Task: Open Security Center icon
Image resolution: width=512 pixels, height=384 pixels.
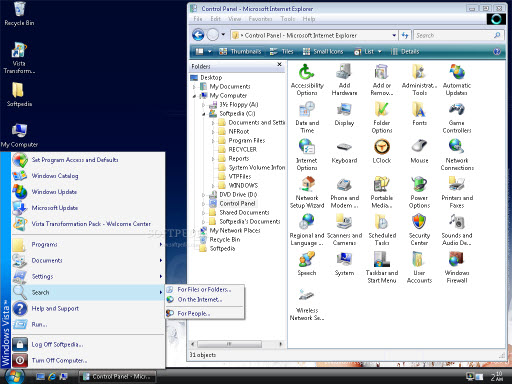Action: click(x=419, y=229)
